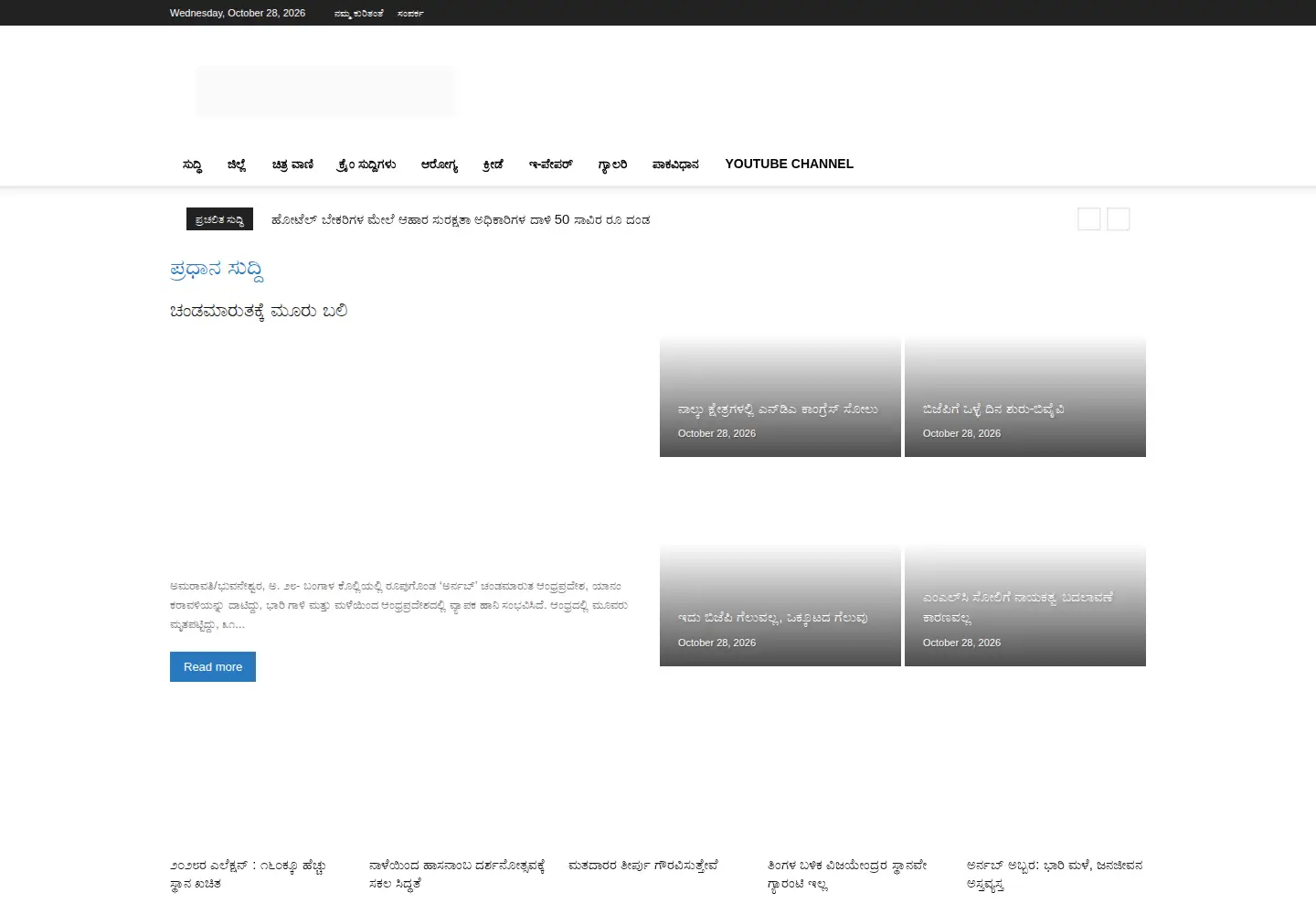
Task: Open the ಗ್ಯಾಲರಿ menu item
Action: (x=612, y=165)
